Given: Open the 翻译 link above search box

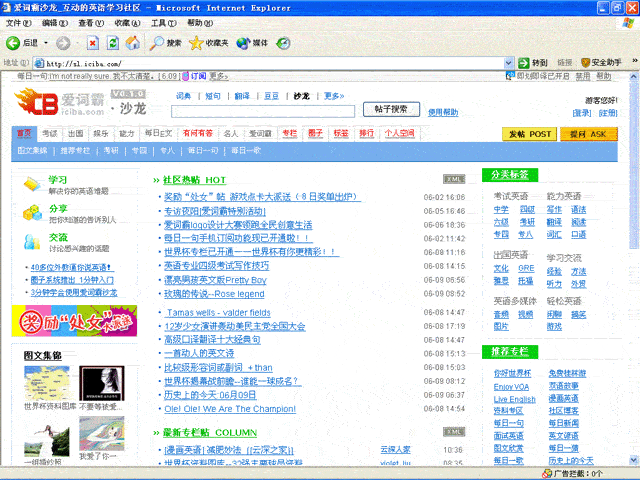Looking at the screenshot, I should pyautogui.click(x=242, y=96).
